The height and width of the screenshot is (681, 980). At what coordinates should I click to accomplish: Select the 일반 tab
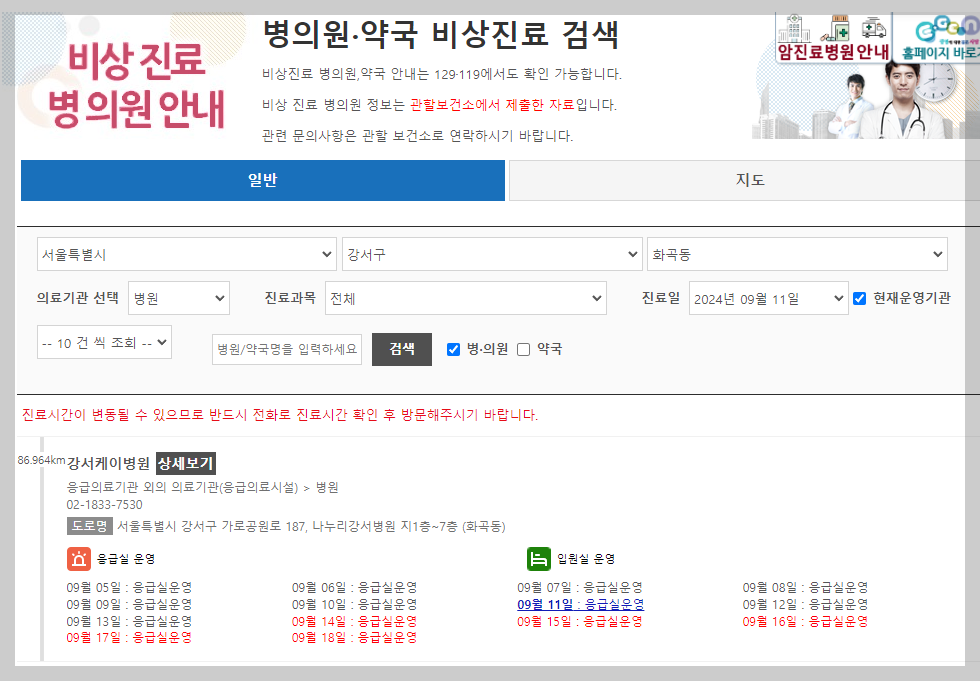262,180
